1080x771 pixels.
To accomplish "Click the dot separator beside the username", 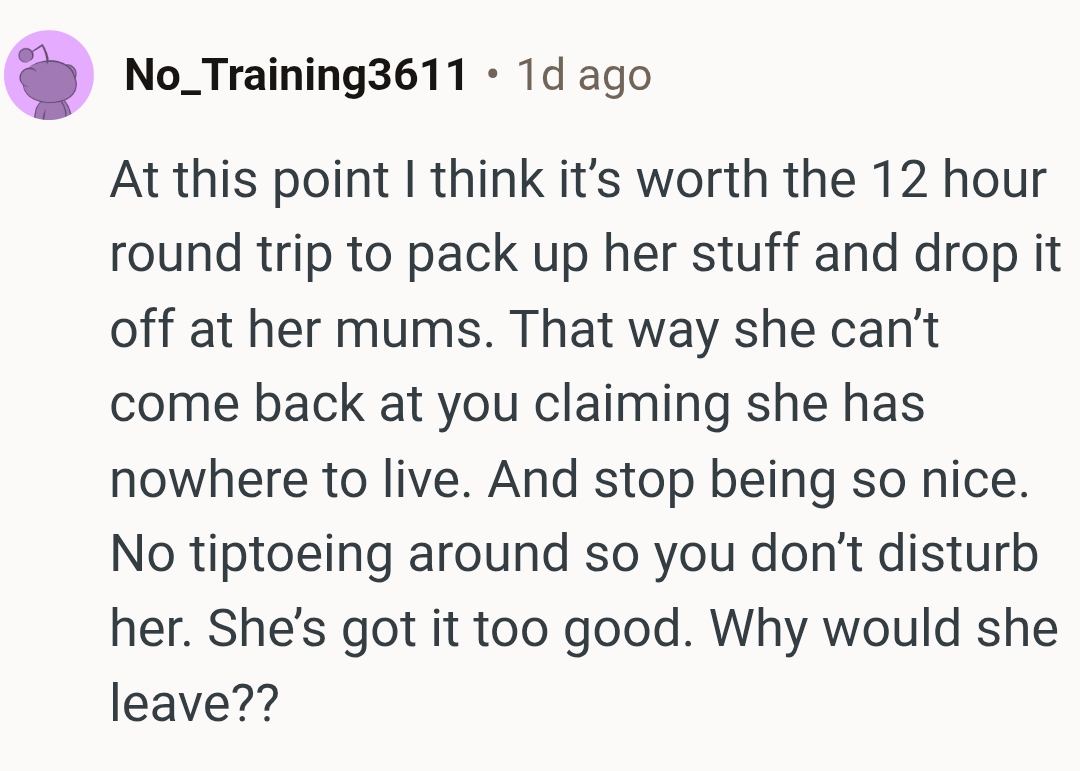I will [490, 74].
